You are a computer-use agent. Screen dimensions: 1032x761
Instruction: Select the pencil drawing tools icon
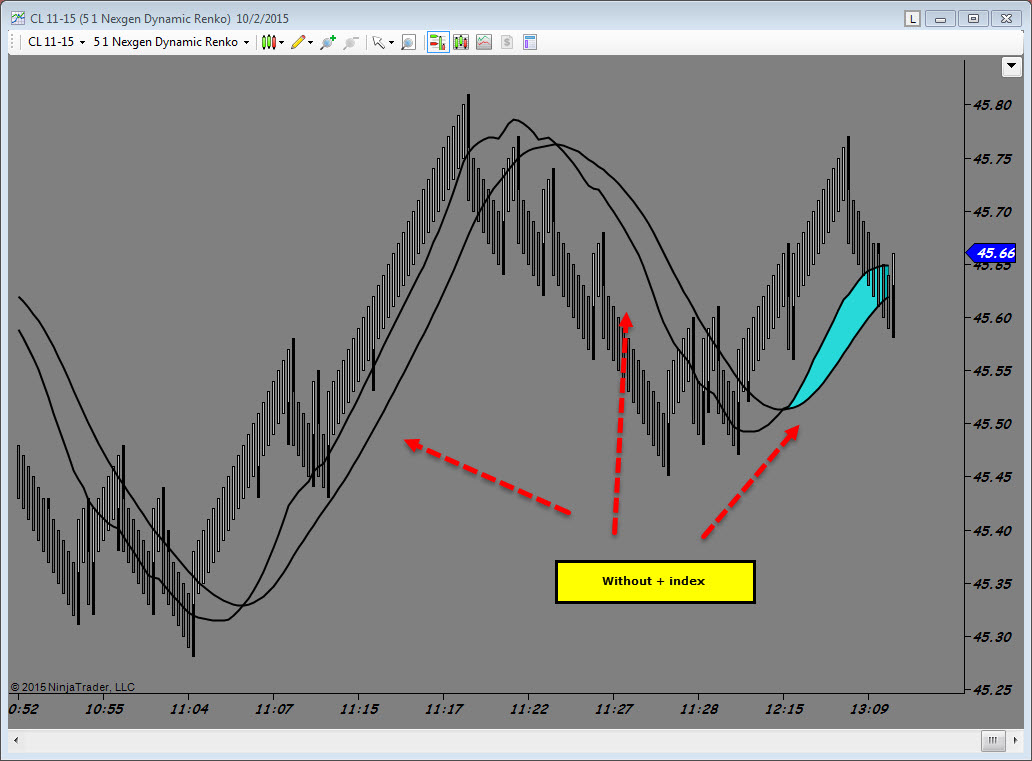[298, 43]
